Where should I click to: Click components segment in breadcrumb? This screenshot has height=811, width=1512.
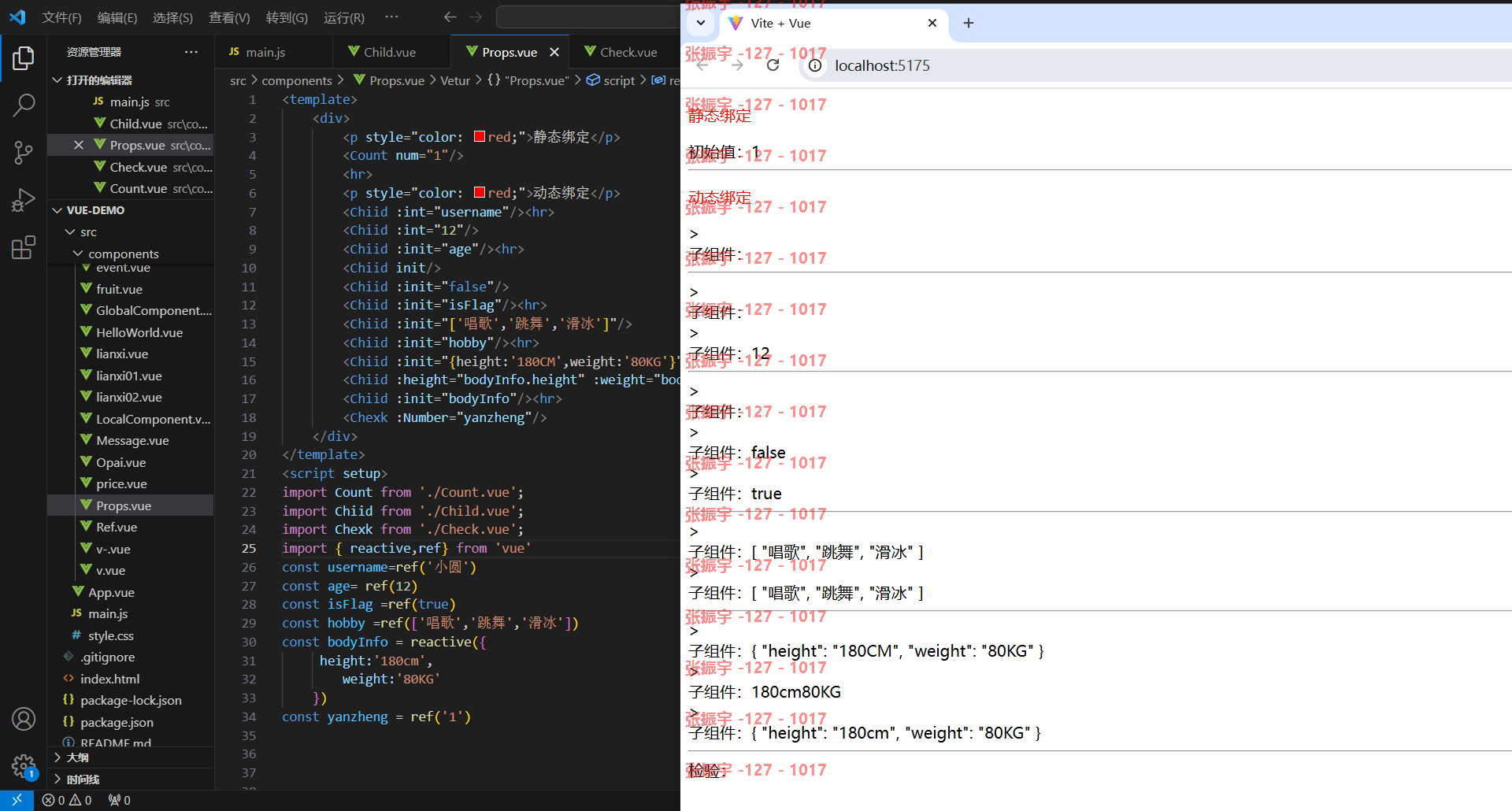[297, 80]
